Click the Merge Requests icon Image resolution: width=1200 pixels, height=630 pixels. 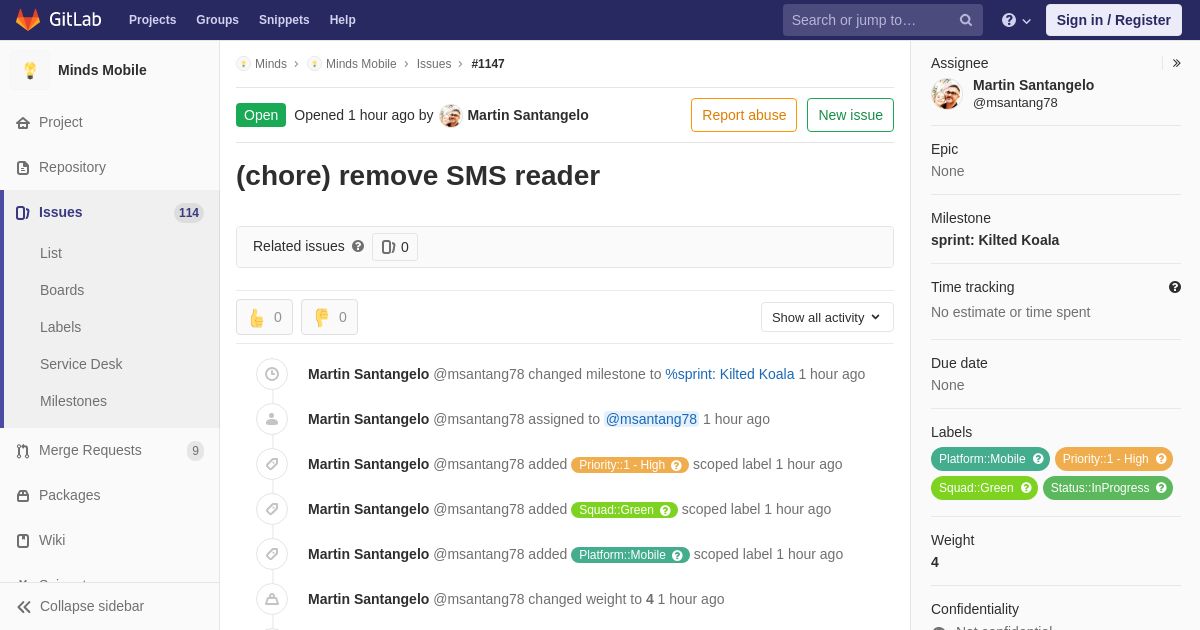coord(23,451)
